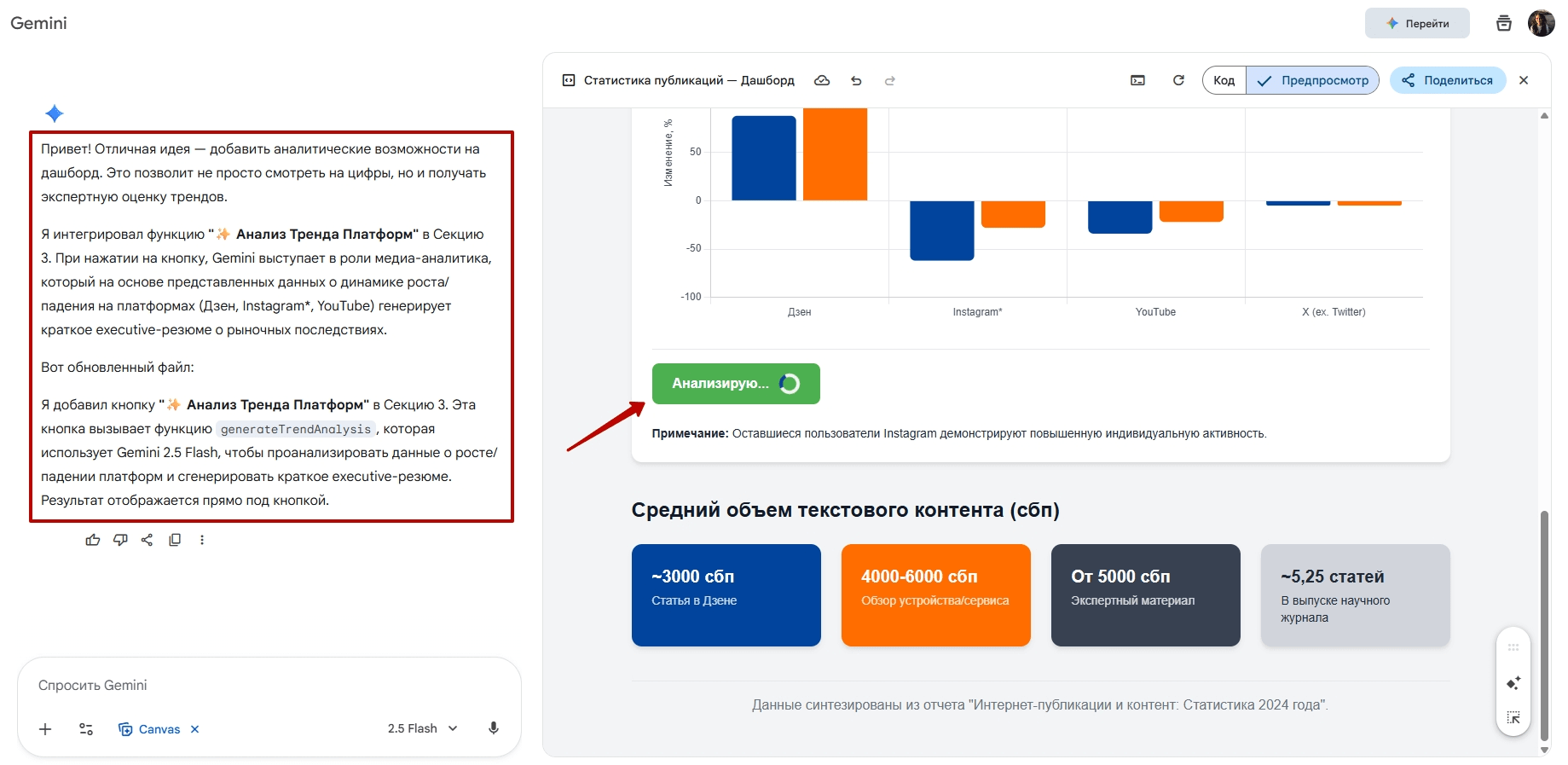Click the Примечание note text
The height and width of the screenshot is (765, 1568).
pyautogui.click(x=959, y=433)
